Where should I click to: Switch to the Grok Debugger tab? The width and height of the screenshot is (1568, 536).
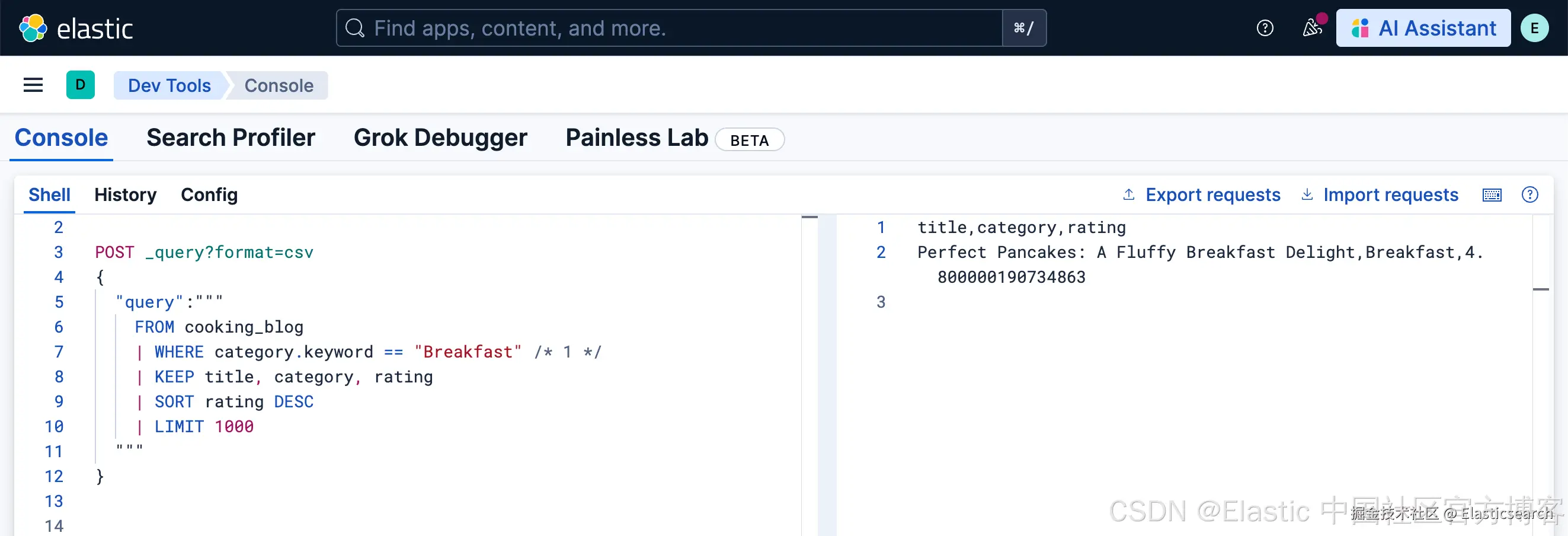point(440,138)
